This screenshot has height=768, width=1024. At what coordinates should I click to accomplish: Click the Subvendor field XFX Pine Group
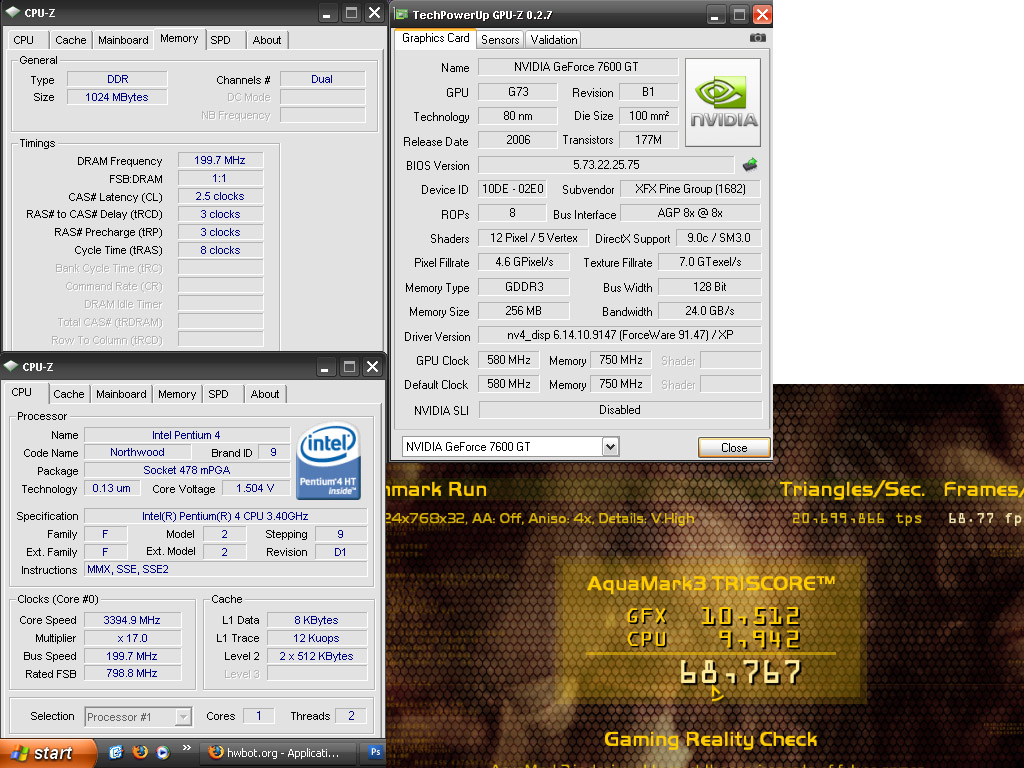point(690,189)
